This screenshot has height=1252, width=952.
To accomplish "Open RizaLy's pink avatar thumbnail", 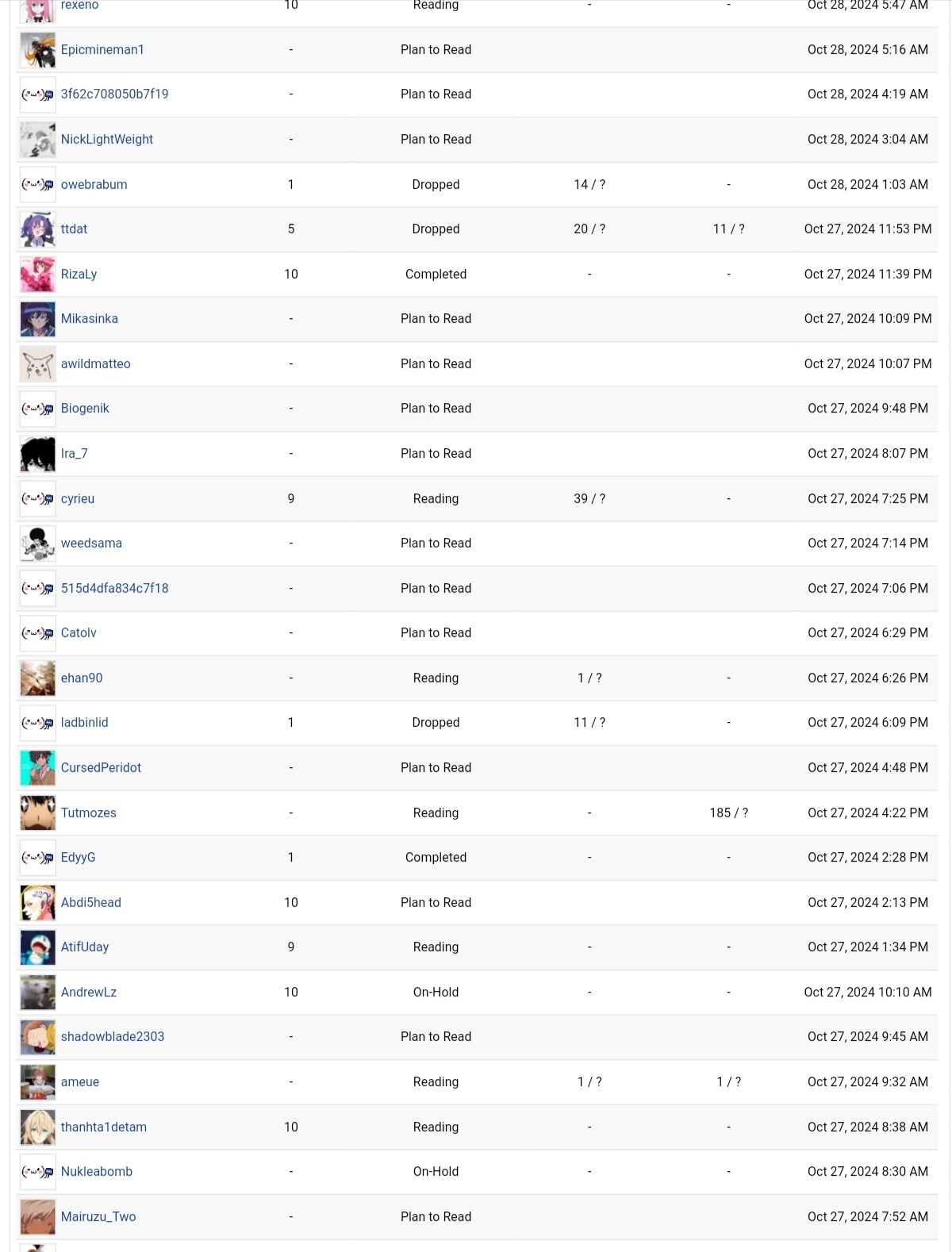I will [x=37, y=275].
